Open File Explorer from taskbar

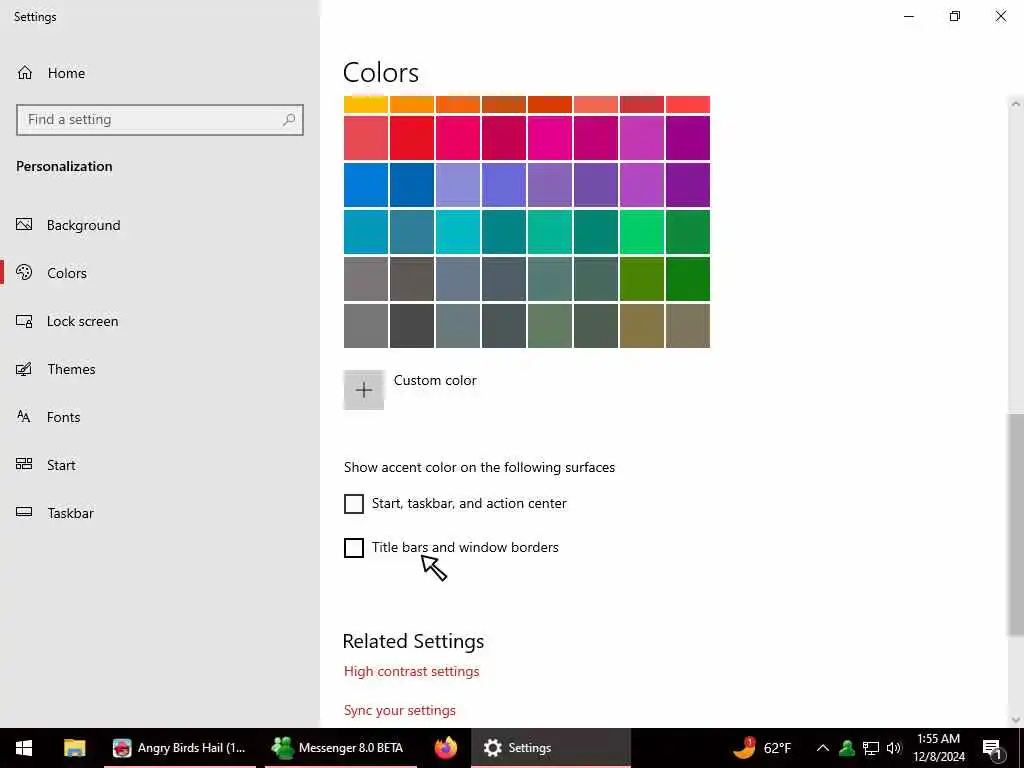pyautogui.click(x=74, y=748)
